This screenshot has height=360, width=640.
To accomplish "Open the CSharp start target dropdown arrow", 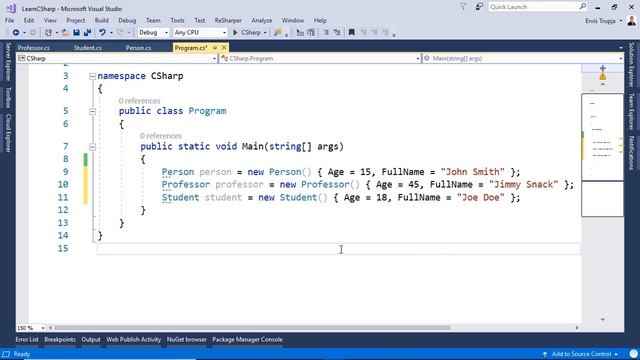I will (265, 32).
